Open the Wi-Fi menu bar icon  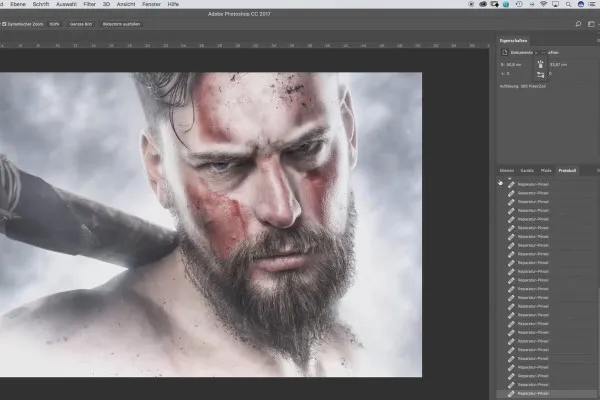[x=543, y=4]
